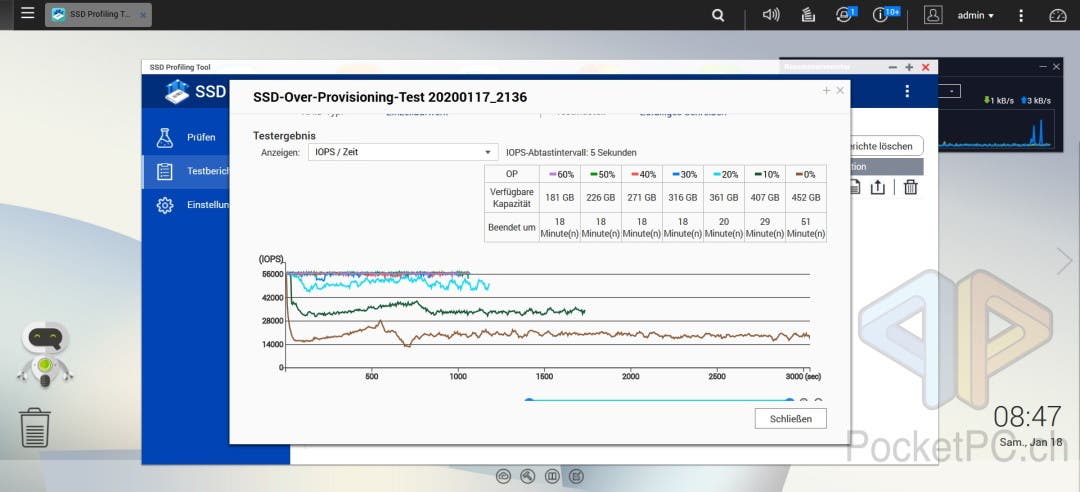Click the Qboost robot assistant icon

click(x=45, y=355)
